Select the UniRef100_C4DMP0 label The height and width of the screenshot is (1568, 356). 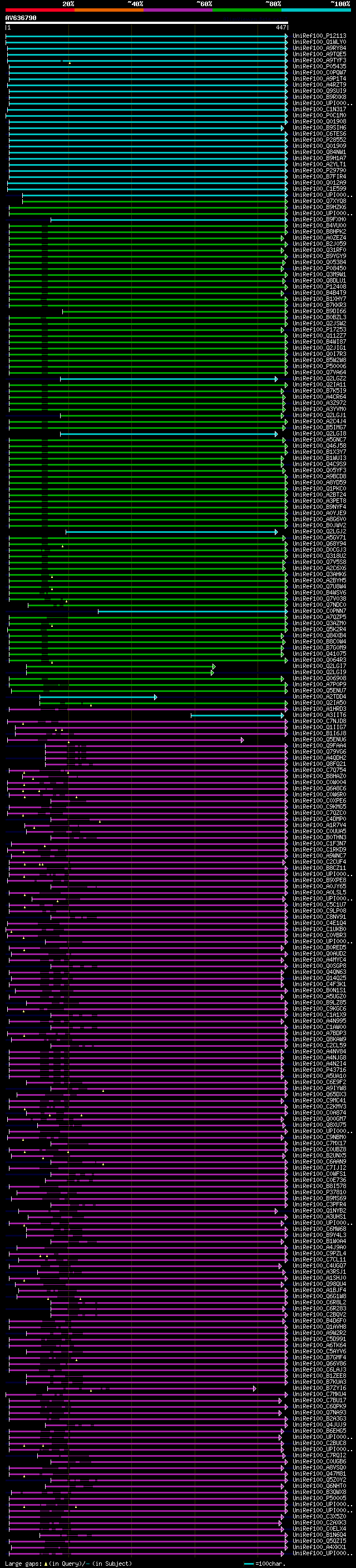tap(319, 819)
